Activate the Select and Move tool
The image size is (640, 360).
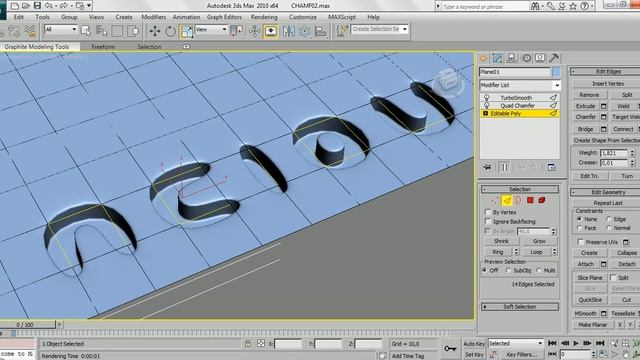[155, 31]
